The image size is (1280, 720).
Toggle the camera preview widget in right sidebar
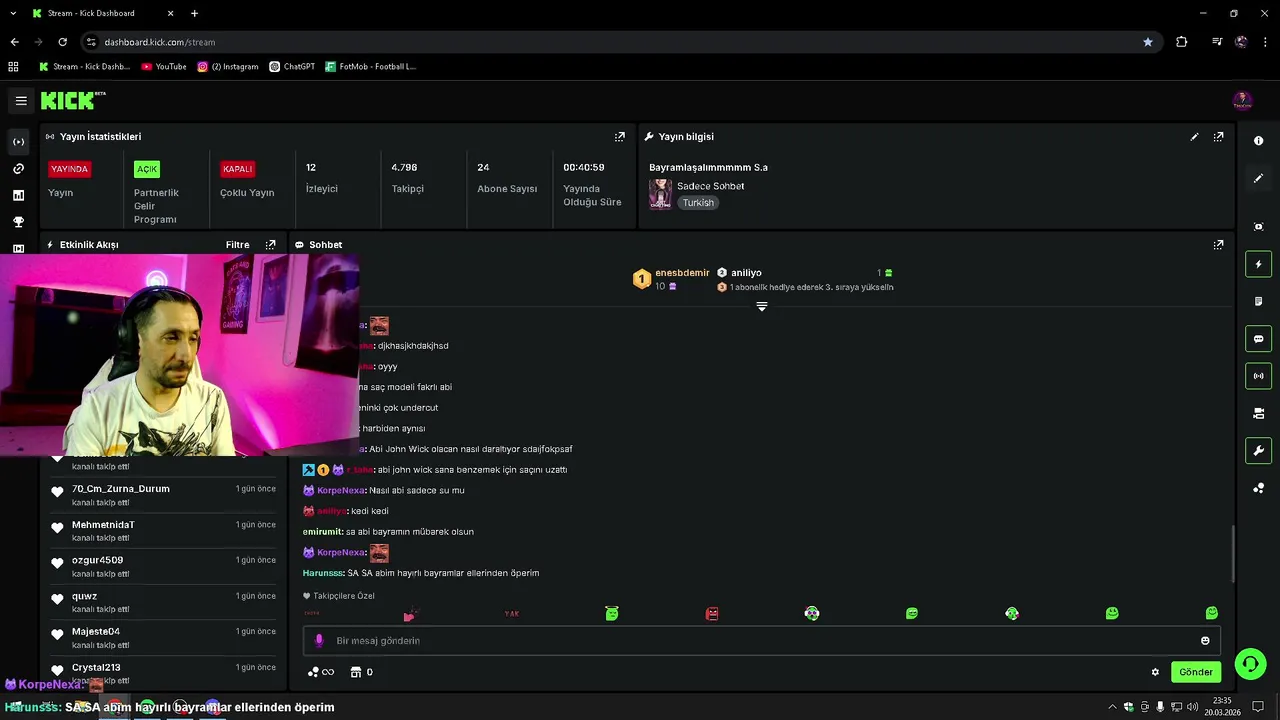tap(1258, 413)
